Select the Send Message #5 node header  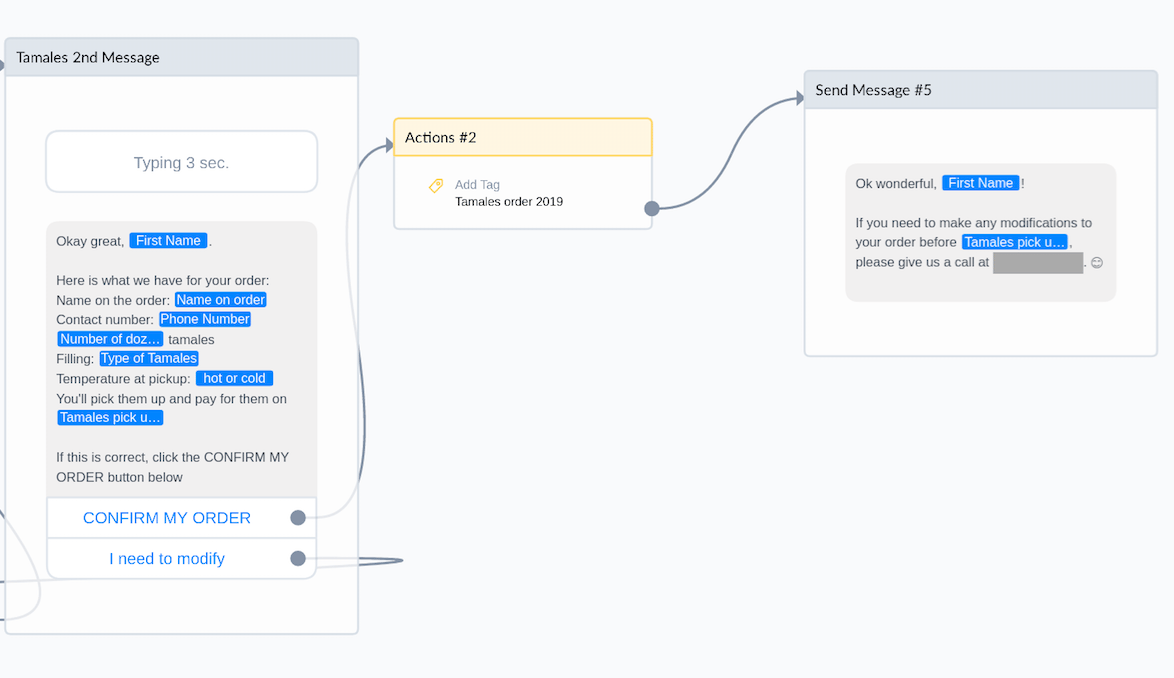(x=981, y=91)
